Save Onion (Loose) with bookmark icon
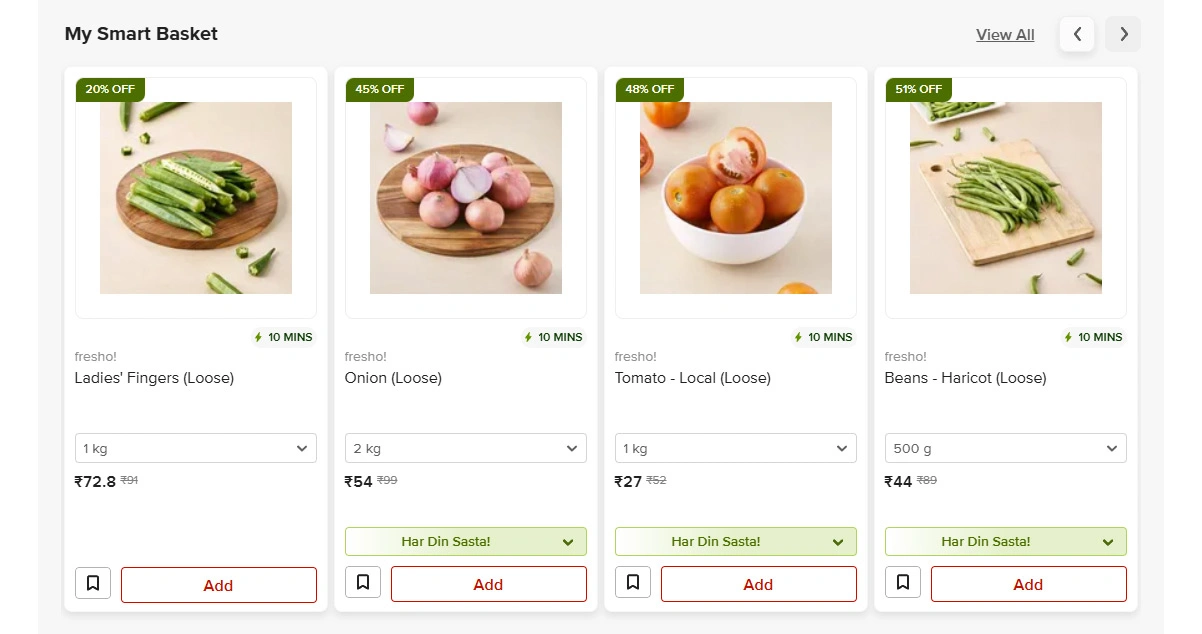The width and height of the screenshot is (1202, 634). [363, 583]
